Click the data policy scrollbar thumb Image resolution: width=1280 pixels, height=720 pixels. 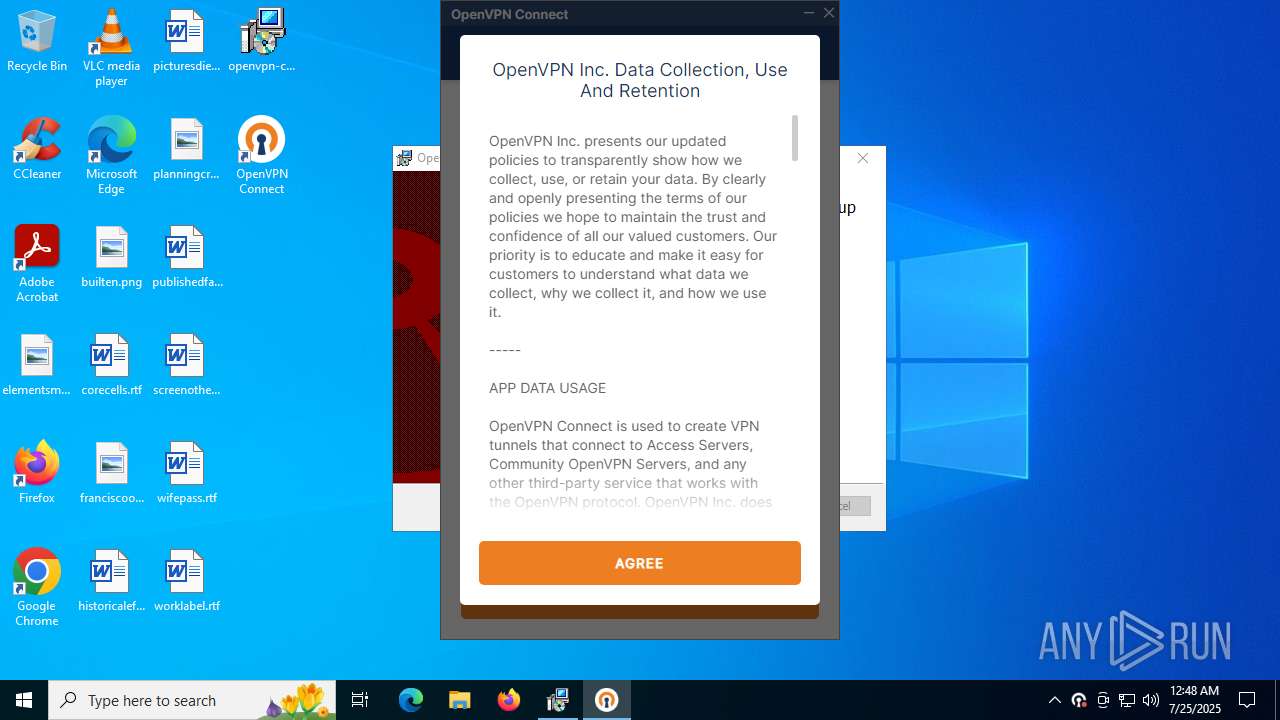[795, 138]
